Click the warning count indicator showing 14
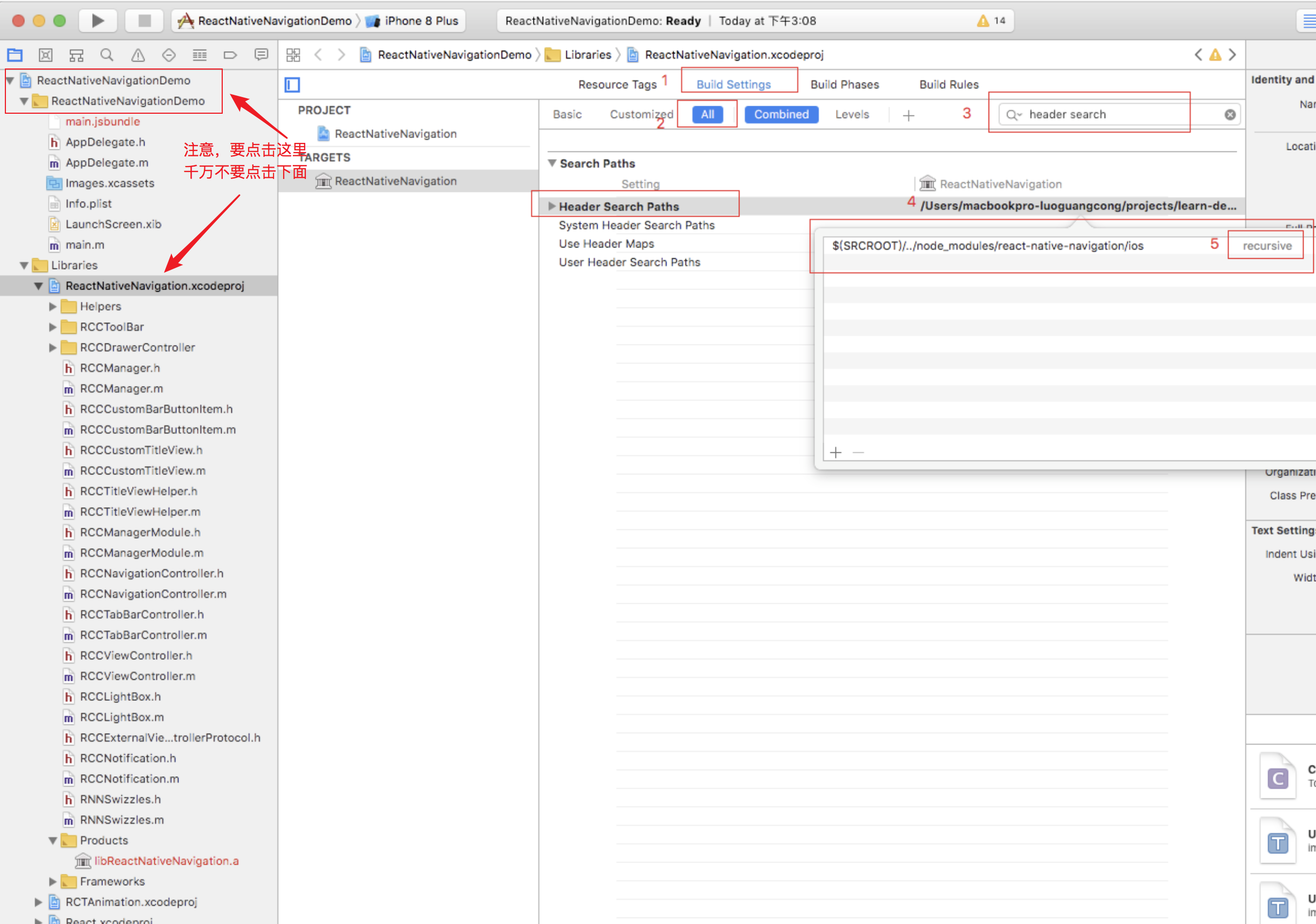The width and height of the screenshot is (1316, 924). pos(992,20)
